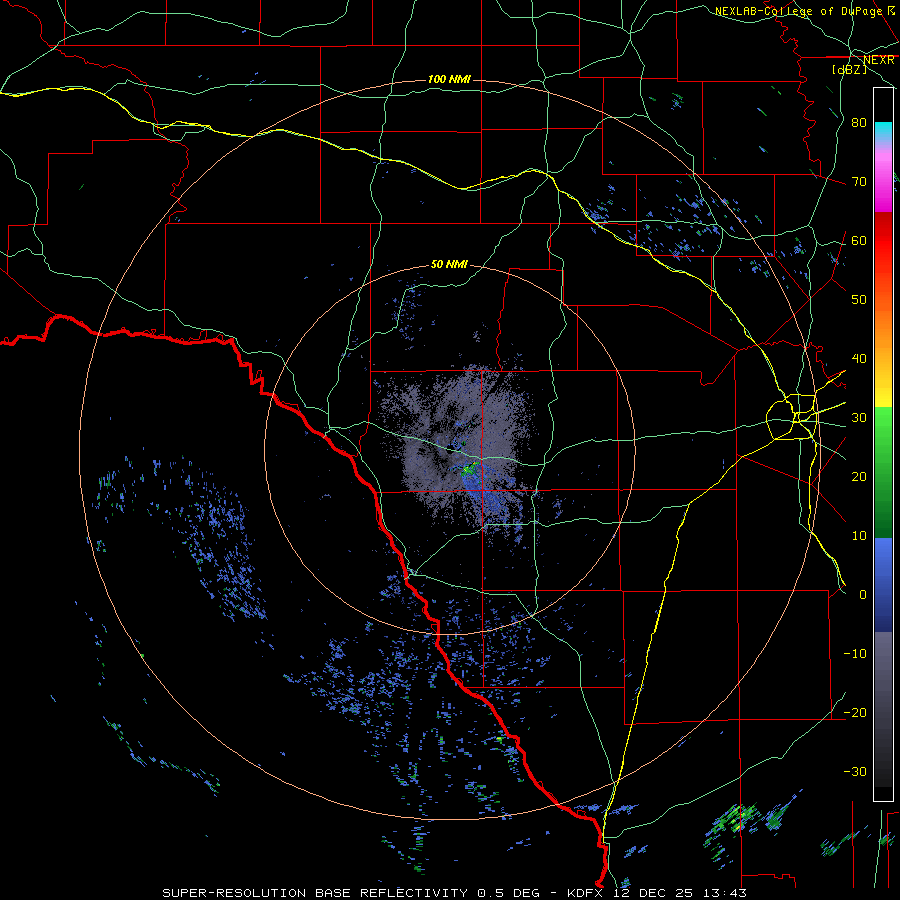Click the 50 NMI range ring label
The height and width of the screenshot is (900, 900).
449,265
